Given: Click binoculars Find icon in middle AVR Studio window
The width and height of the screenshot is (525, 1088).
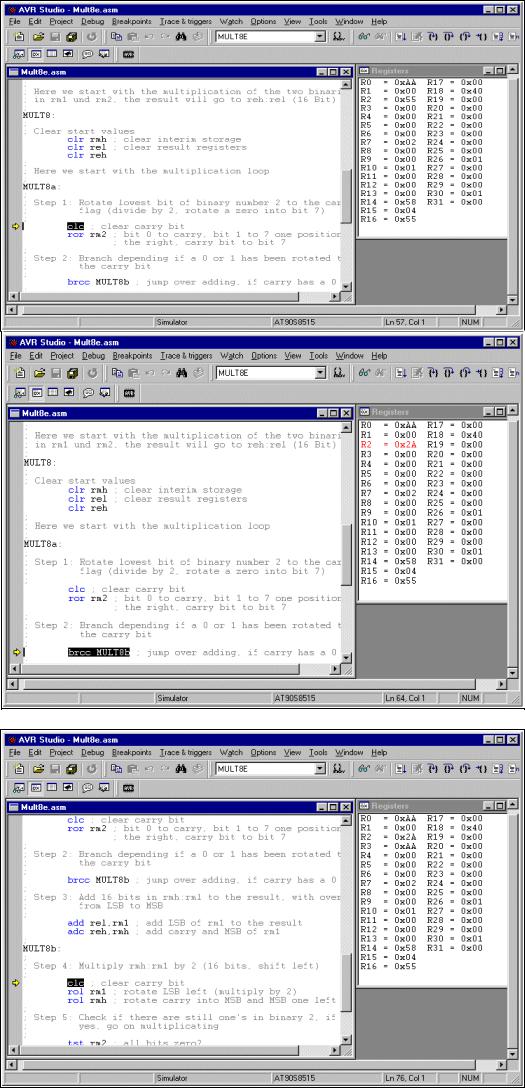Looking at the screenshot, I should 181,373.
